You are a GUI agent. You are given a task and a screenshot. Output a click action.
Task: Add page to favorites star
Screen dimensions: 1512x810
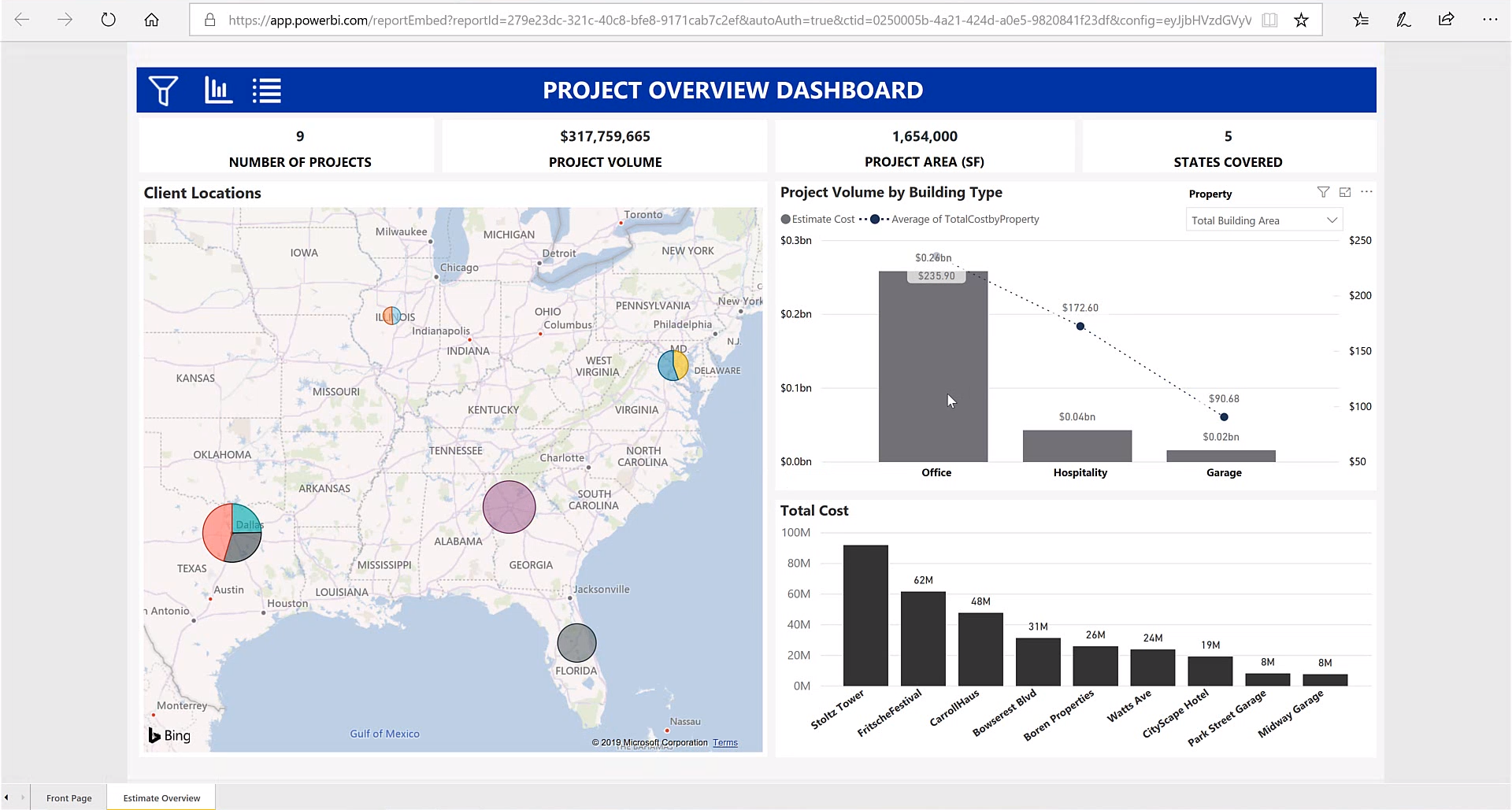(1301, 20)
